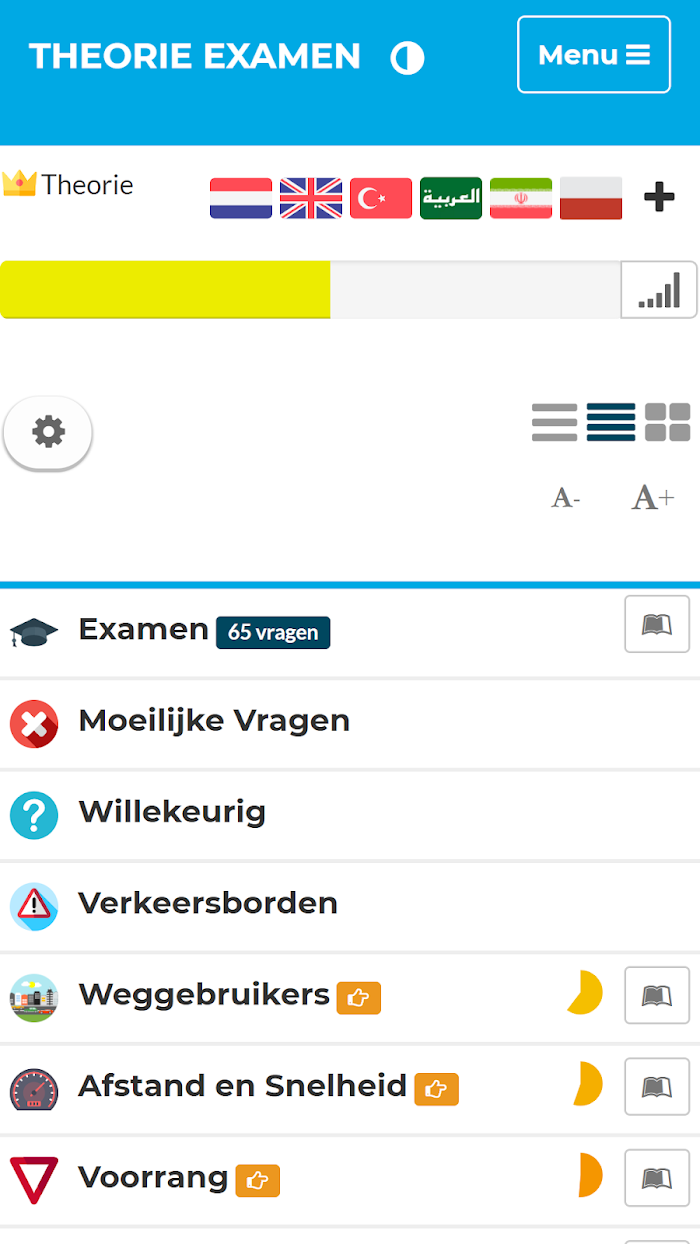The image size is (700, 1244).
Task: Choose the Turkish flag language
Action: [x=381, y=198]
